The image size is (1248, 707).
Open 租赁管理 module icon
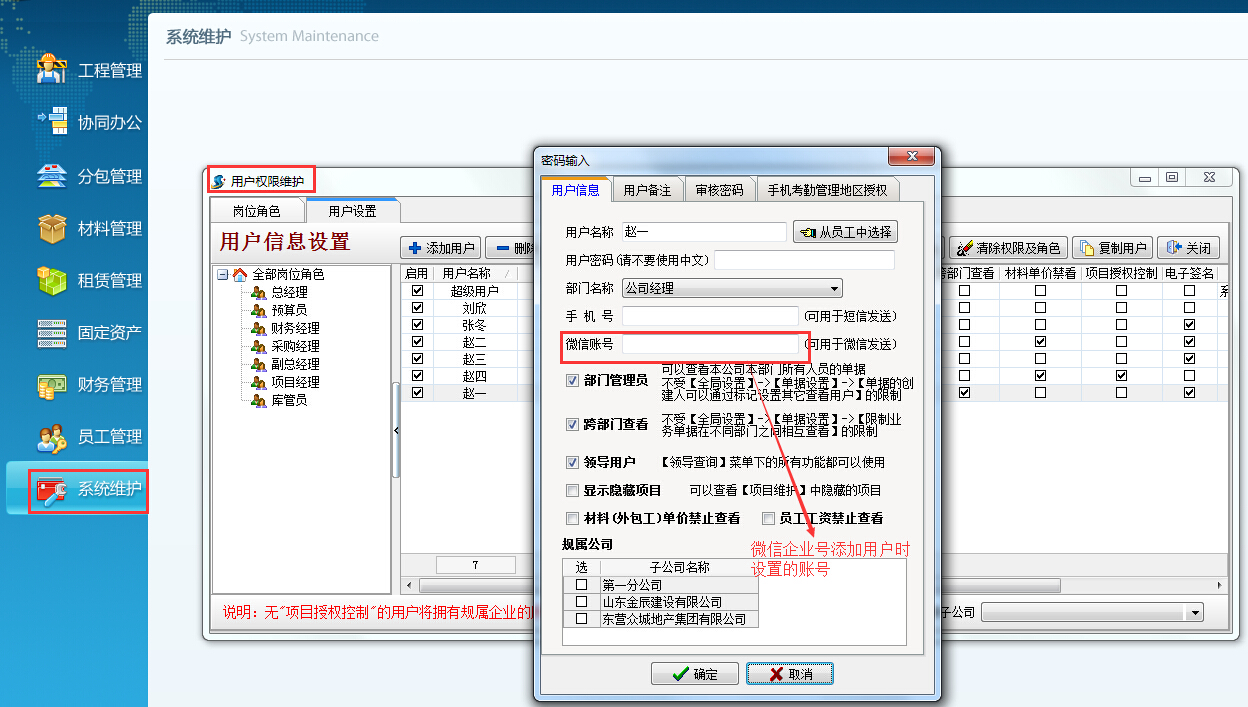52,280
